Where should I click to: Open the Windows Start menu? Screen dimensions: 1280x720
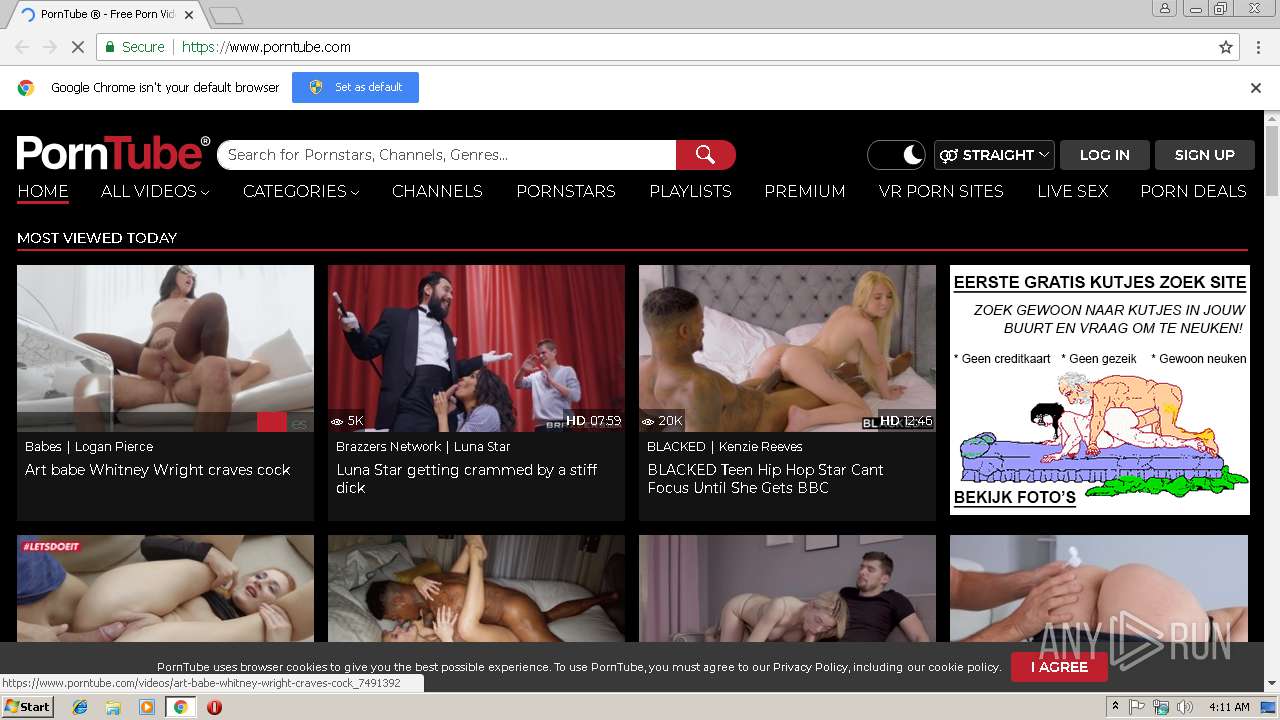27,707
